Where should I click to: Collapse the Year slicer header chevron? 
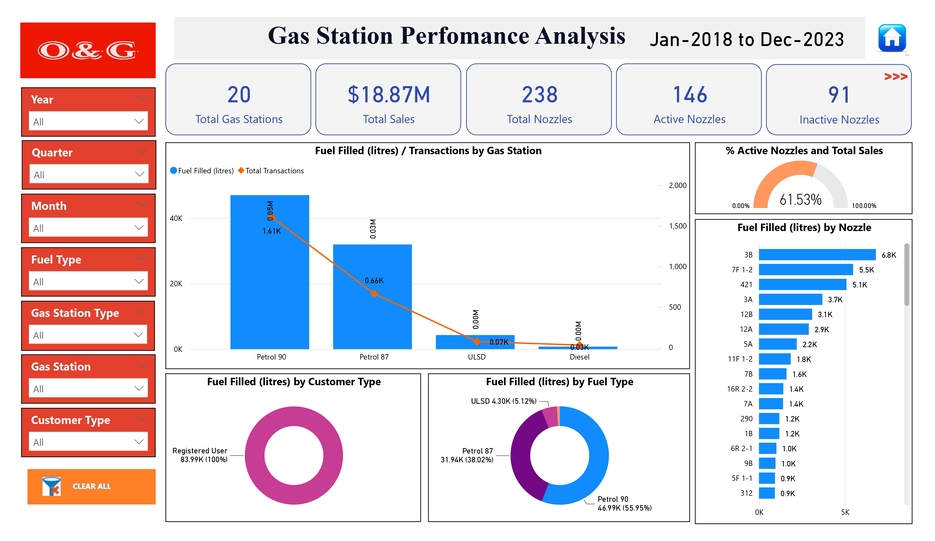(x=141, y=99)
